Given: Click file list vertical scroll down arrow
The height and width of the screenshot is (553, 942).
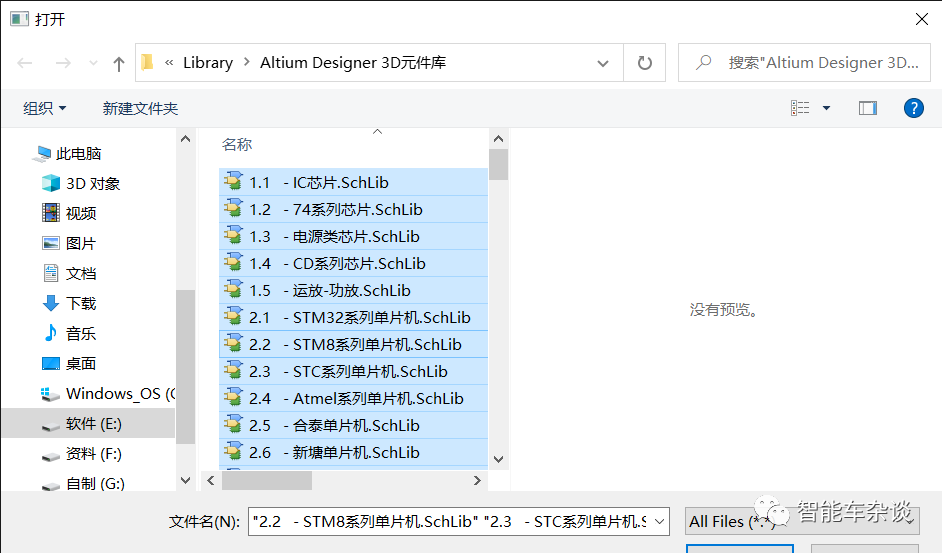Looking at the screenshot, I should [x=498, y=459].
